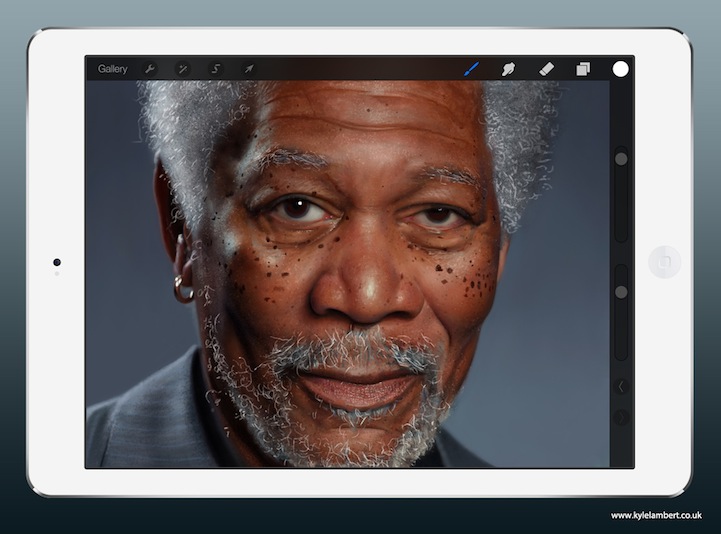Open the Adjustments magic wand menu
721x534 pixels.
182,69
